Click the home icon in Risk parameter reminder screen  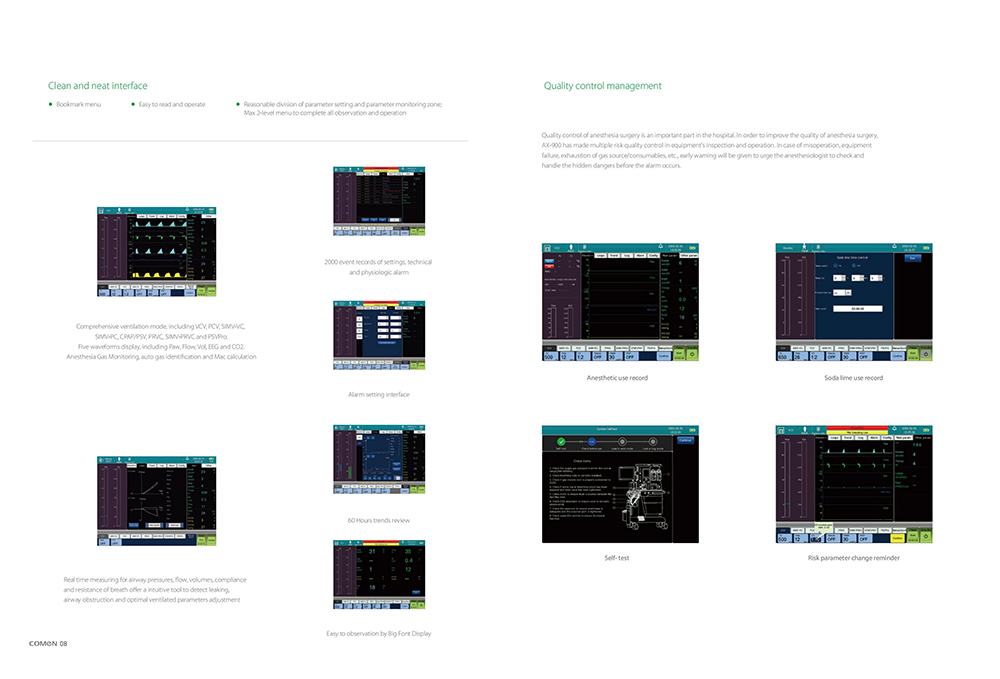[x=783, y=430]
